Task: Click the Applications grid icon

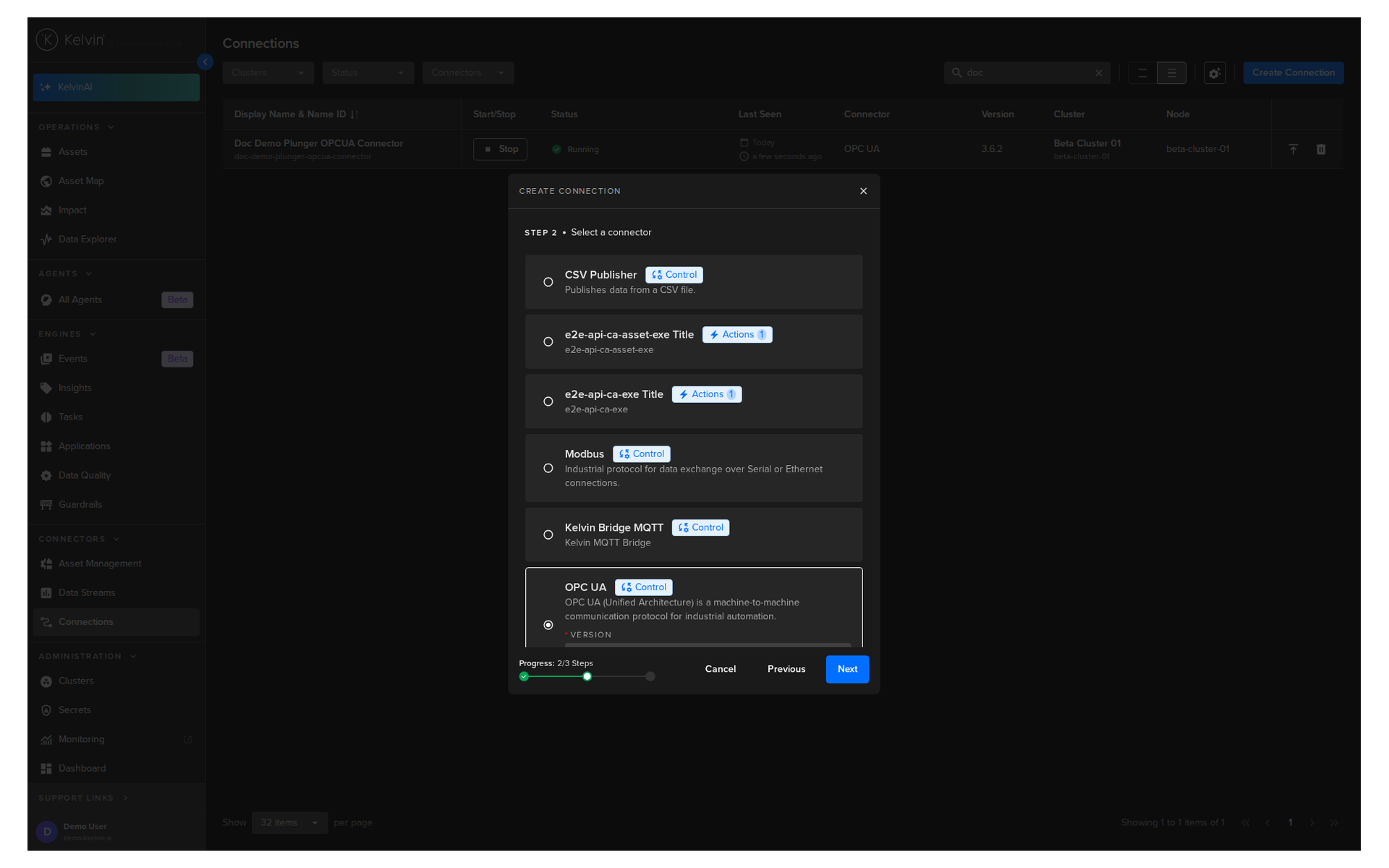Action: click(x=46, y=446)
